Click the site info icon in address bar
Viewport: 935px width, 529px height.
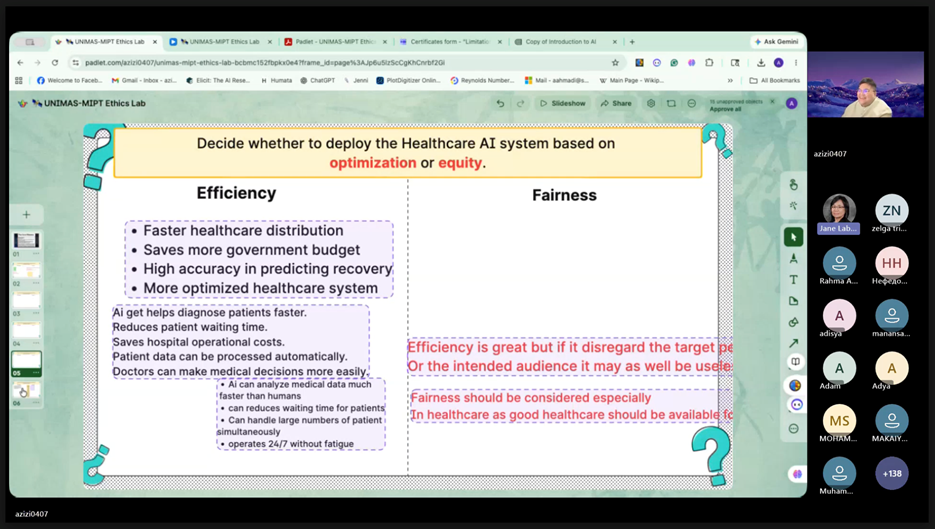(x=75, y=63)
